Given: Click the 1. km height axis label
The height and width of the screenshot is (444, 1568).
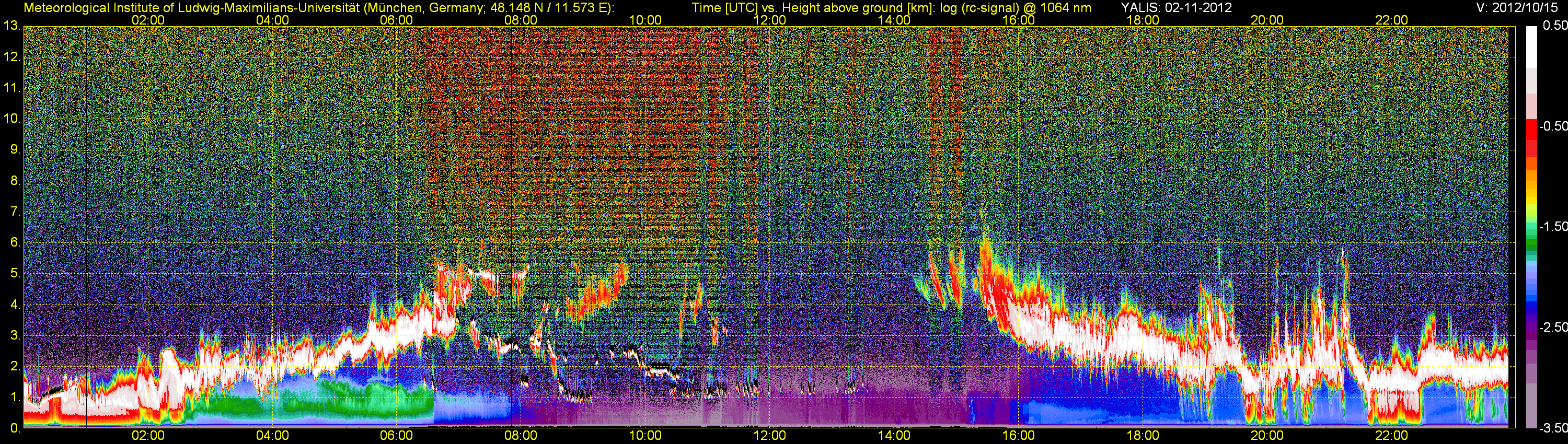Looking at the screenshot, I should point(15,397).
